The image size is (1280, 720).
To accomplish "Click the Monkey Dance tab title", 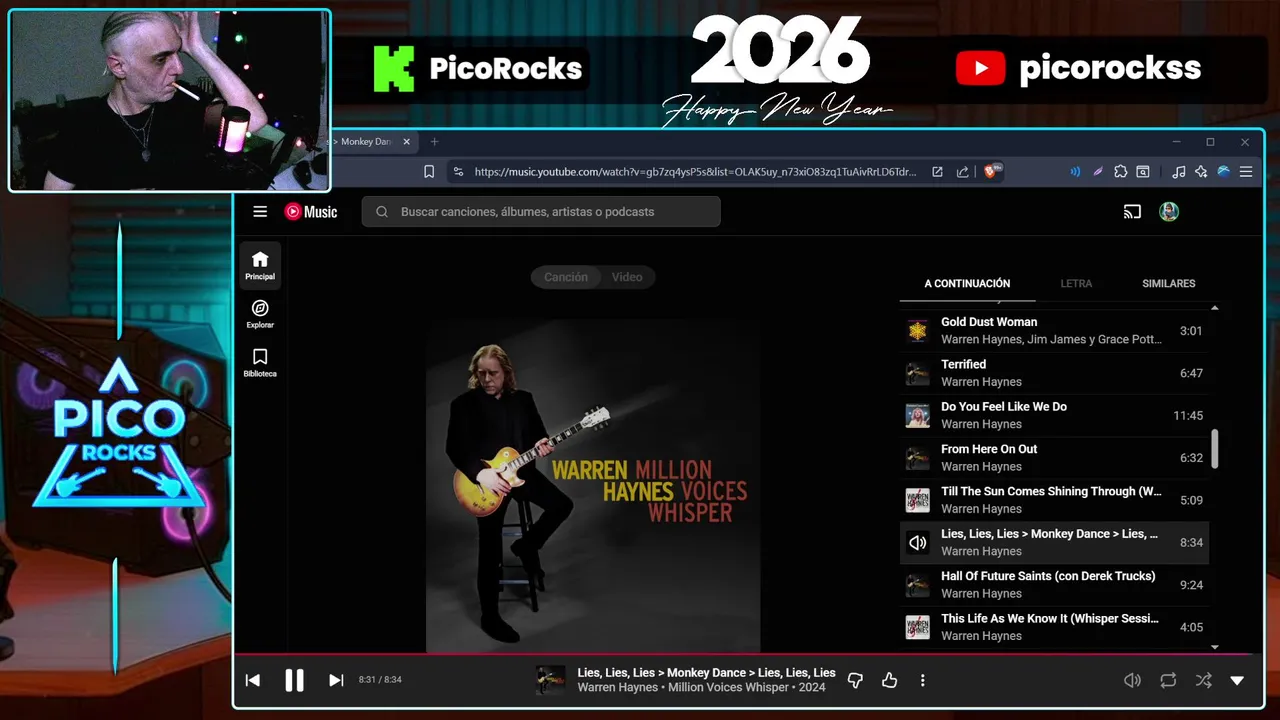I will [x=363, y=142].
